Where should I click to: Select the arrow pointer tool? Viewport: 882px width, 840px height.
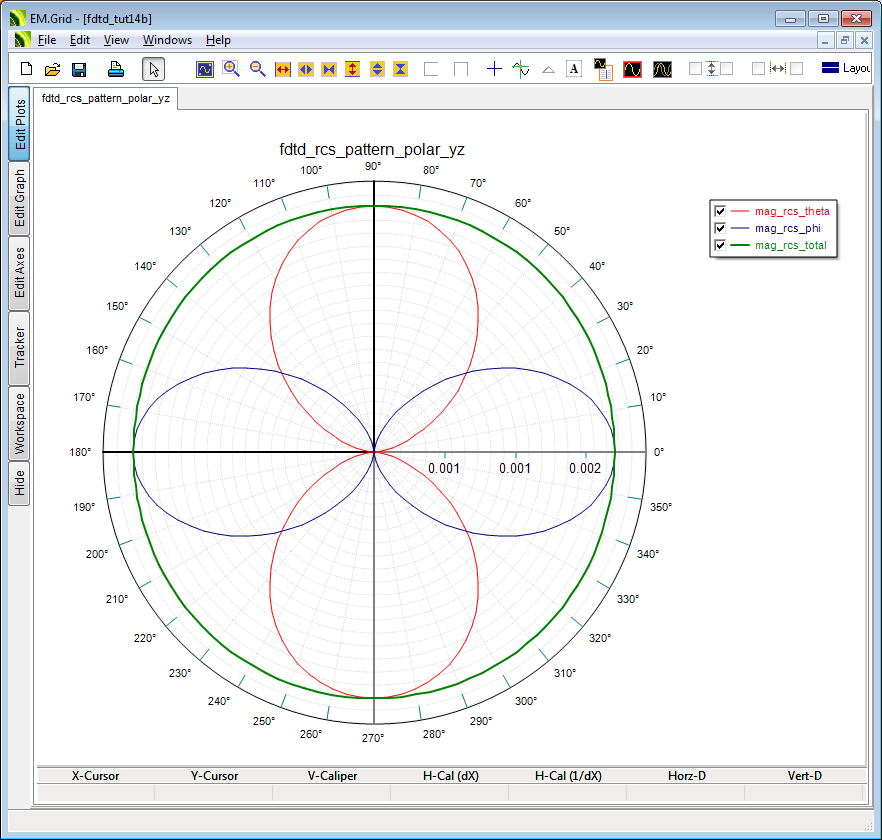(153, 69)
